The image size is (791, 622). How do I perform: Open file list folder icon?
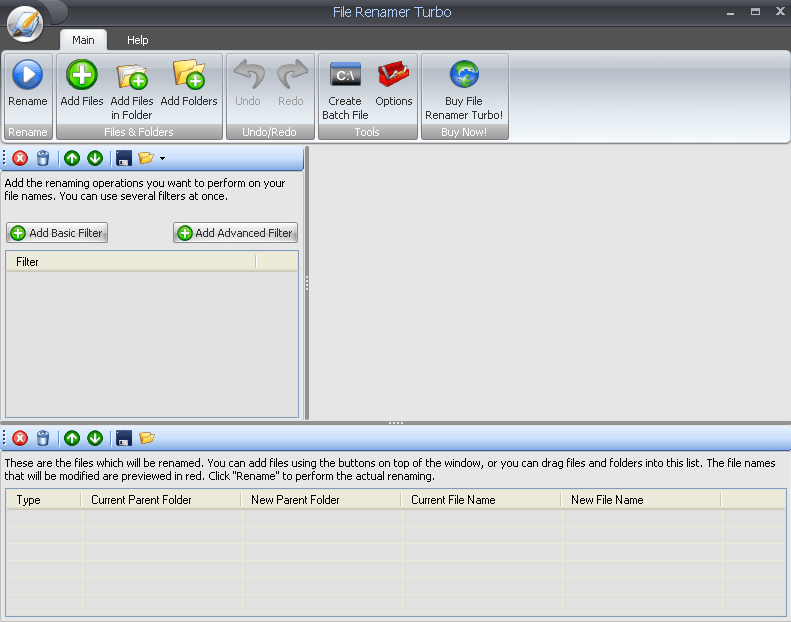click(x=147, y=438)
